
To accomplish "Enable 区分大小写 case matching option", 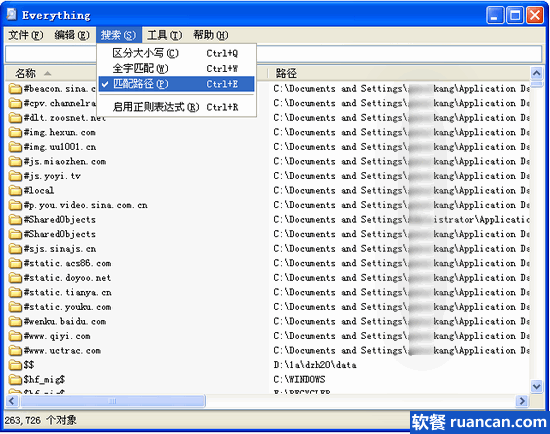I will pos(176,53).
